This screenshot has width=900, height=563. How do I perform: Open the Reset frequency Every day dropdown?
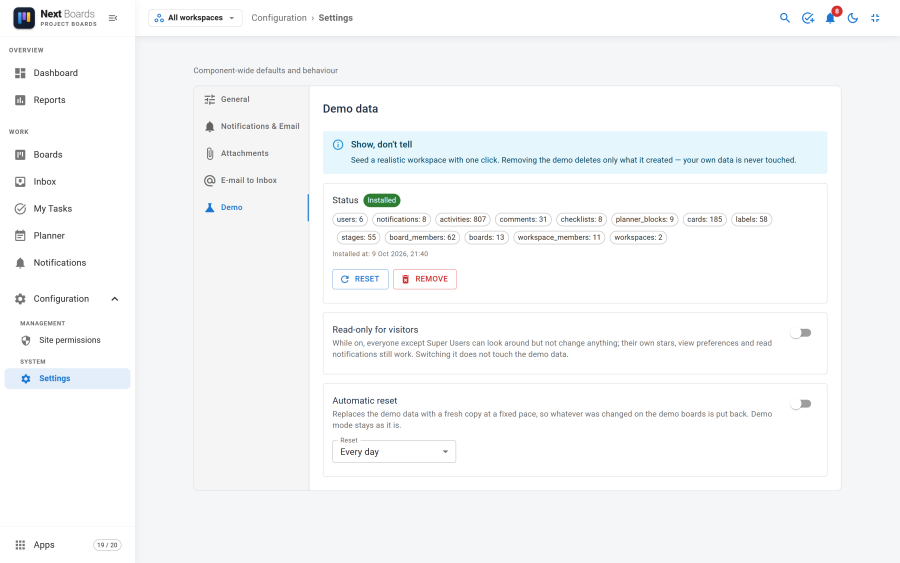click(x=394, y=452)
